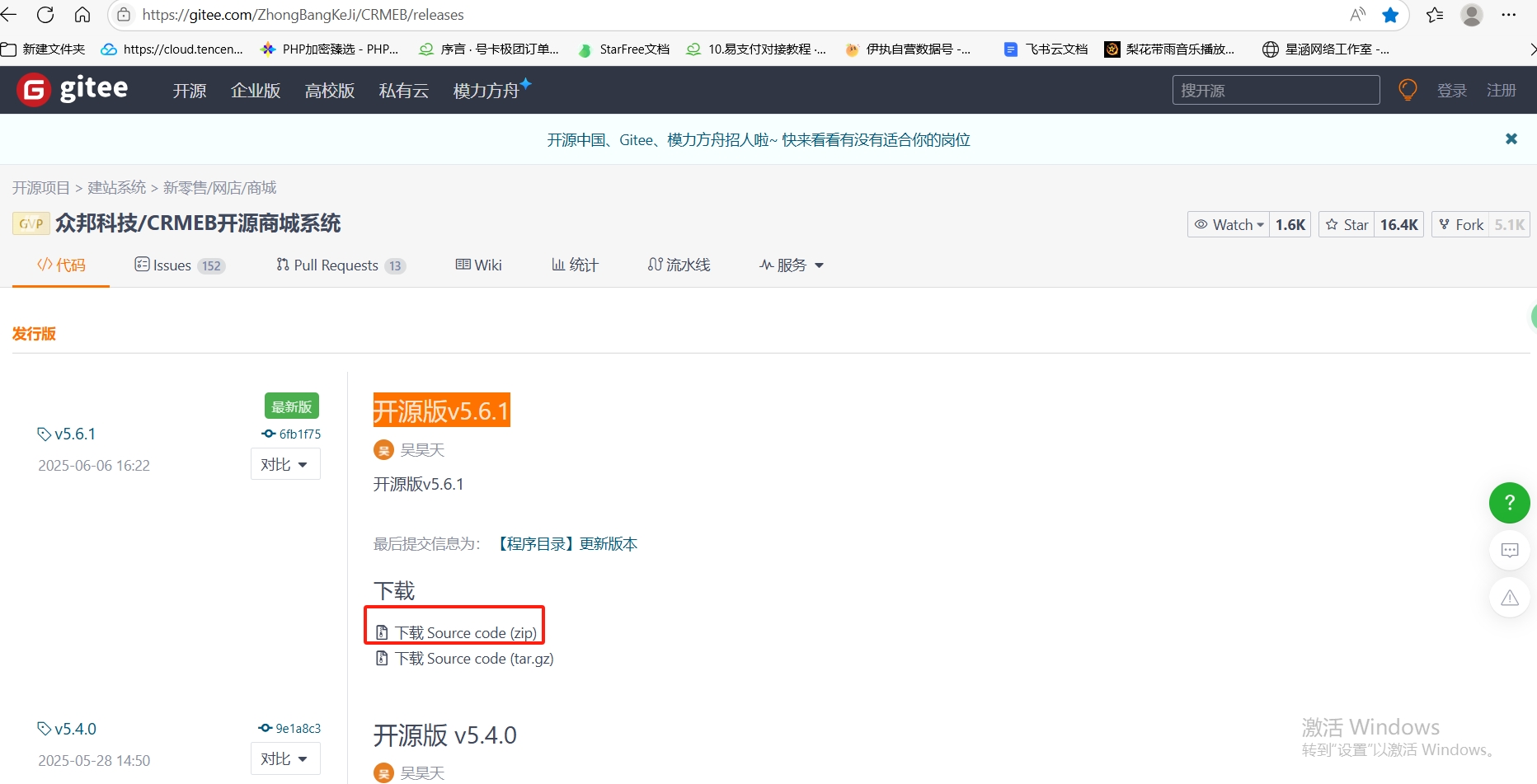
Task: Open commit 6fb1f75
Action: [292, 434]
